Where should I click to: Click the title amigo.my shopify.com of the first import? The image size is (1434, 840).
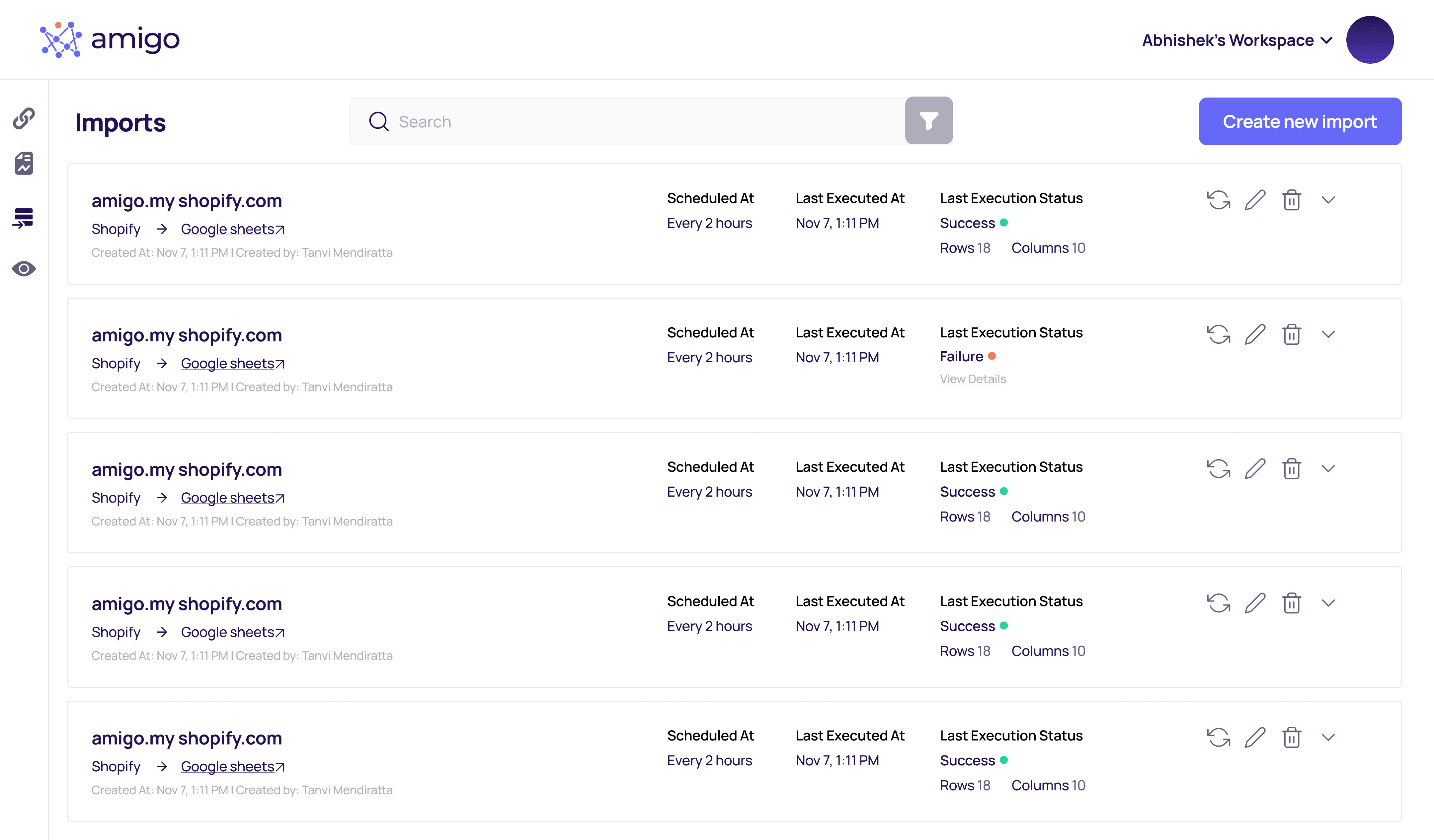coord(187,201)
